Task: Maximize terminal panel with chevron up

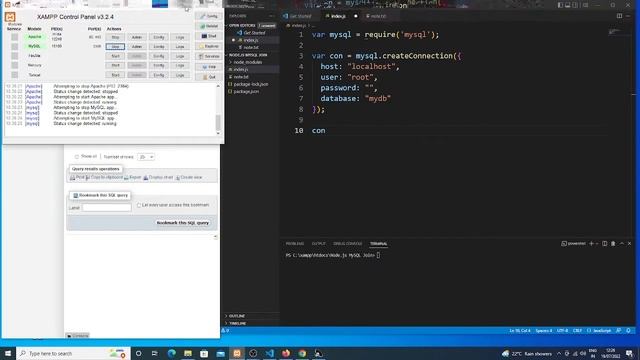Action: point(622,244)
